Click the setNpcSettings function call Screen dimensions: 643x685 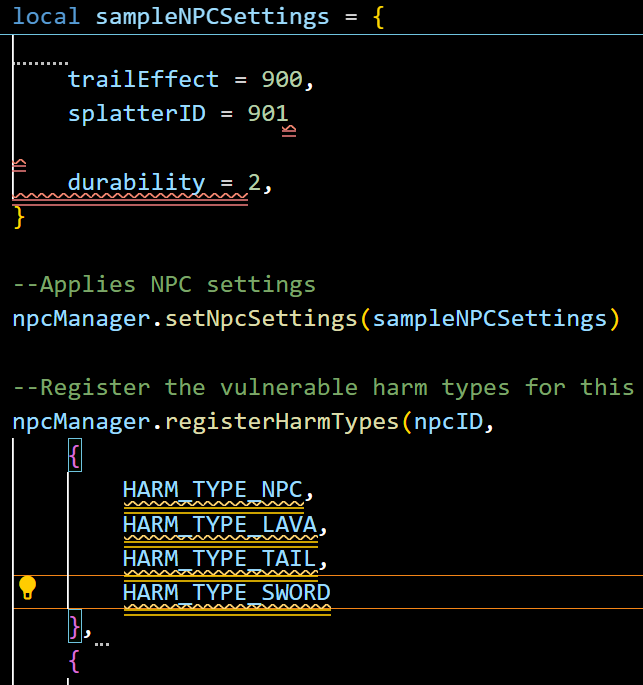(261, 319)
